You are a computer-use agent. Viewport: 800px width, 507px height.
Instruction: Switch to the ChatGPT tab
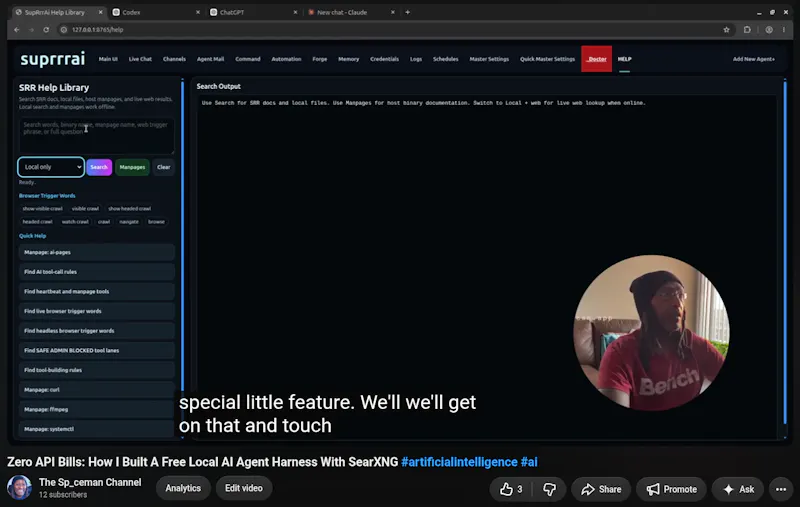253,12
